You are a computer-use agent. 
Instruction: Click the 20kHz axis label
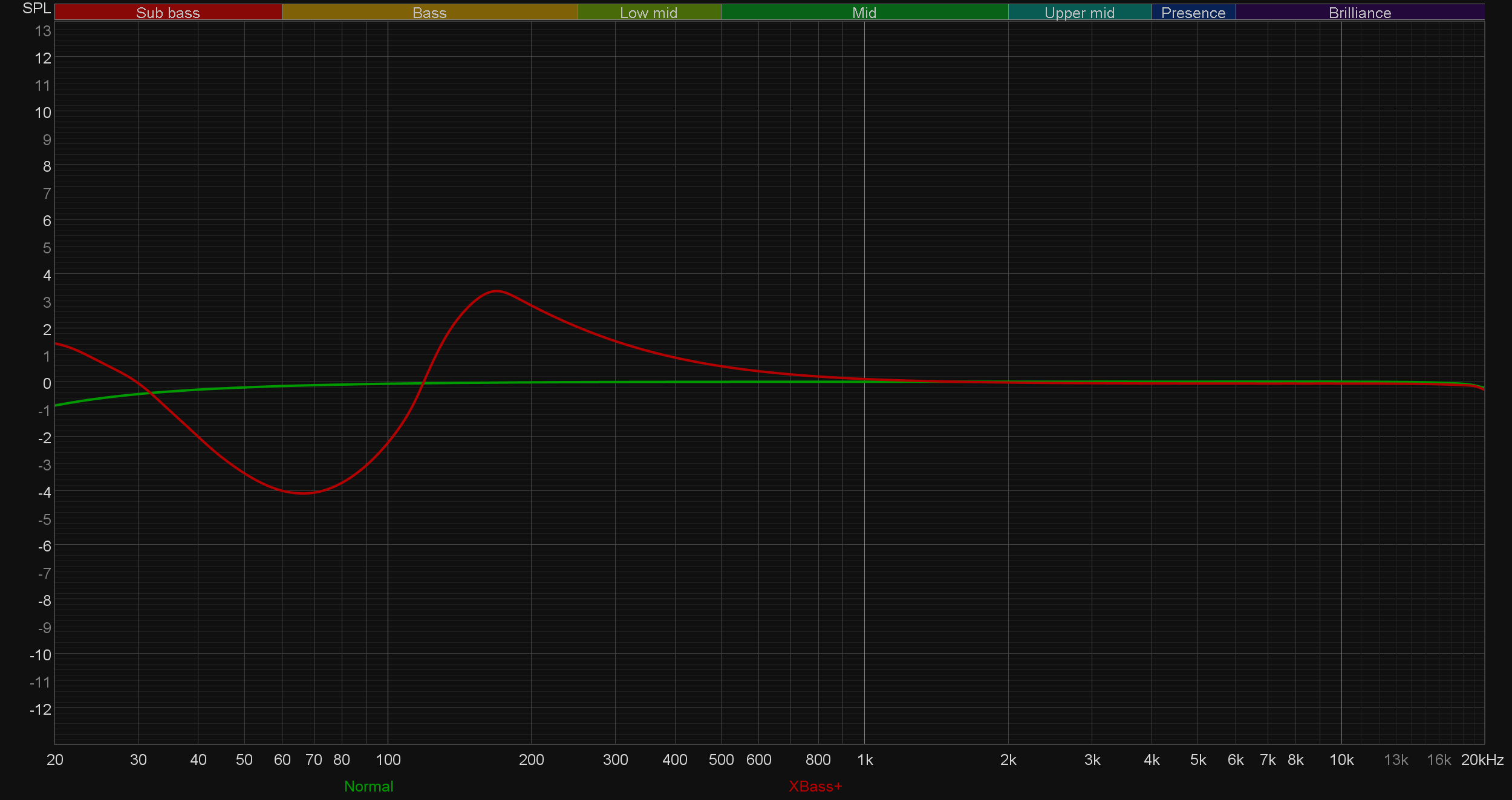(1482, 759)
